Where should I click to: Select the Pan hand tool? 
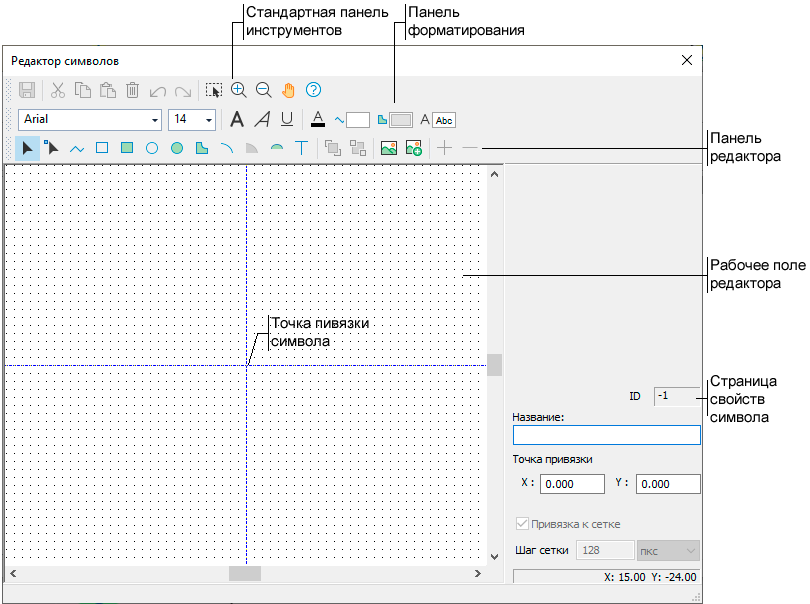[288, 90]
